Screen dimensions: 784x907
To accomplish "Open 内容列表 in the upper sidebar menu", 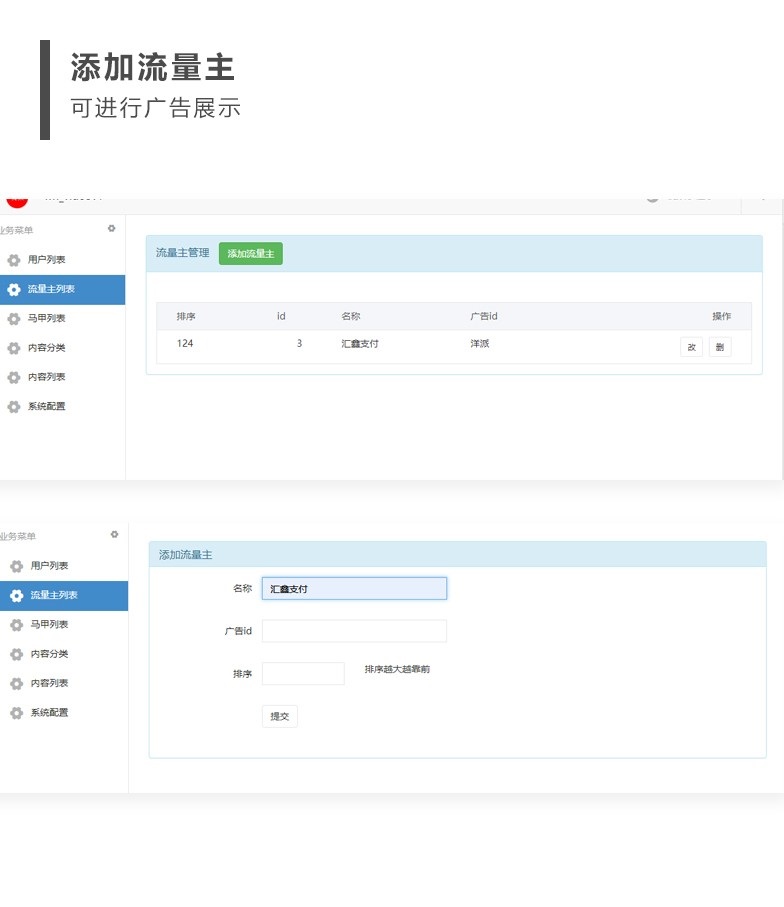I will tap(46, 377).
